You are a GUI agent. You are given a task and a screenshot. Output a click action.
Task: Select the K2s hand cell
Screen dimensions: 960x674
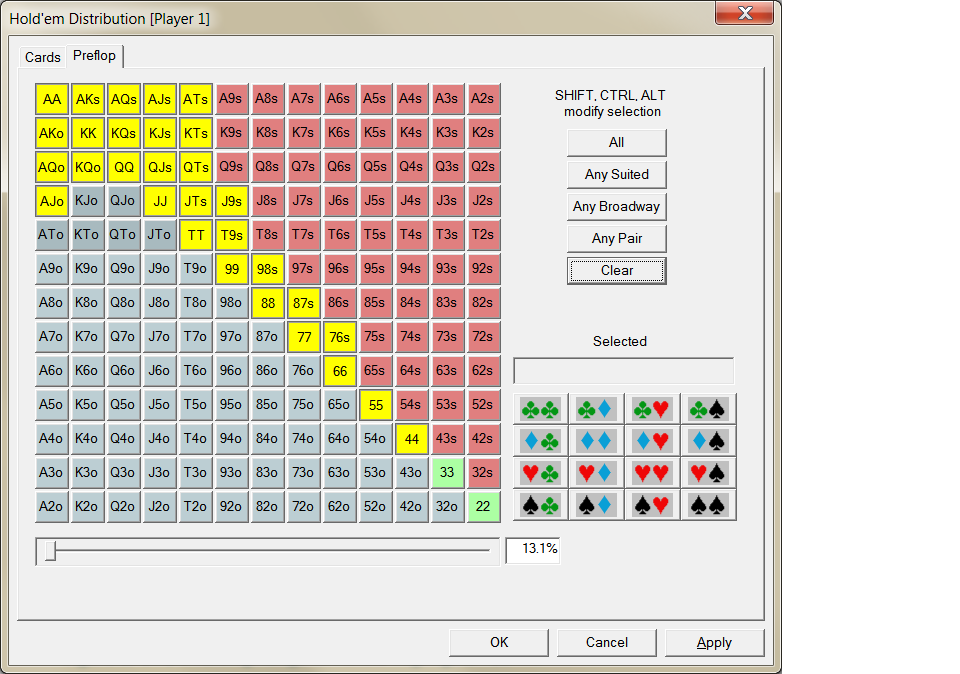[483, 133]
